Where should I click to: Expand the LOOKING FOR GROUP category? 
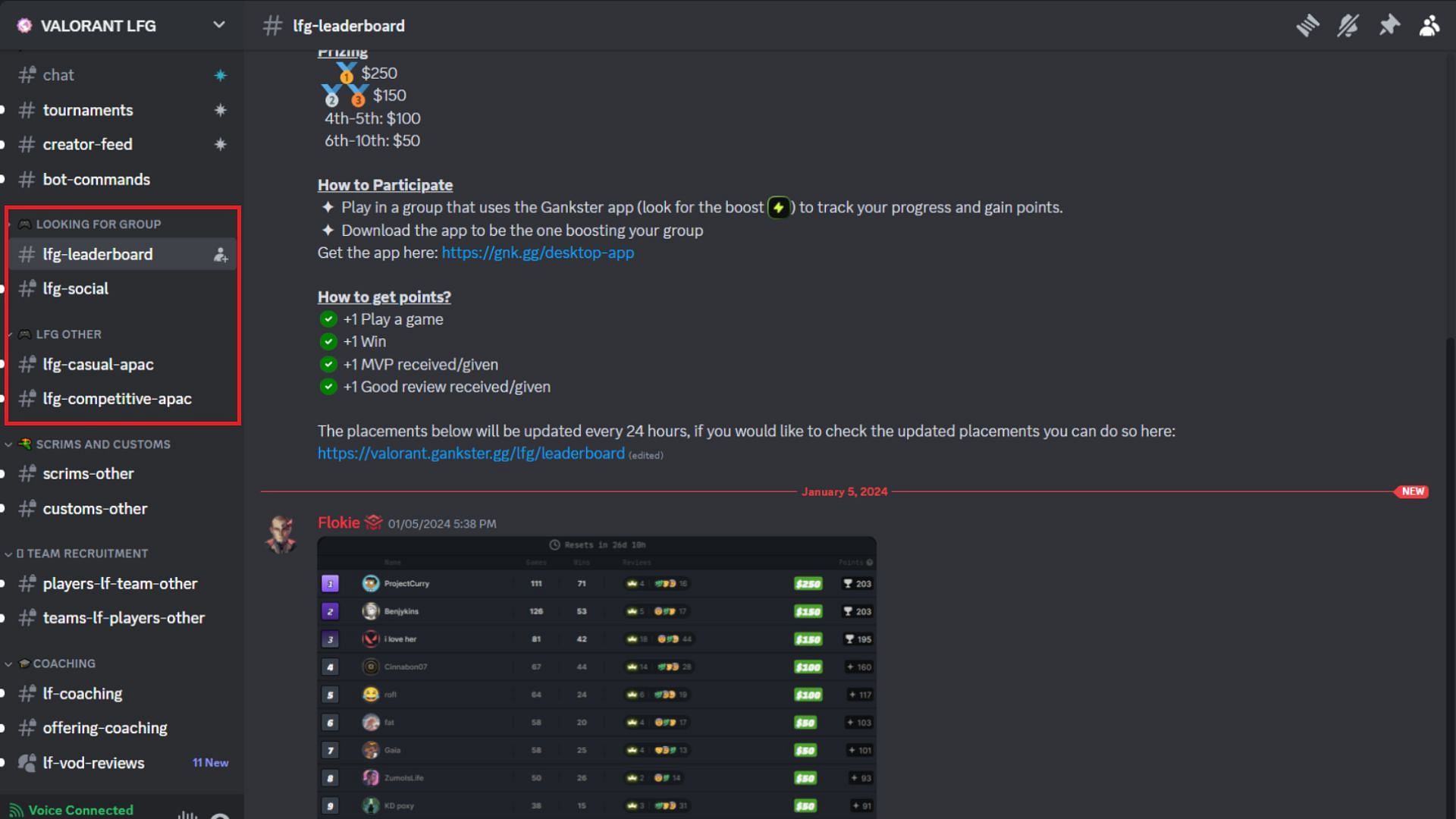click(97, 224)
